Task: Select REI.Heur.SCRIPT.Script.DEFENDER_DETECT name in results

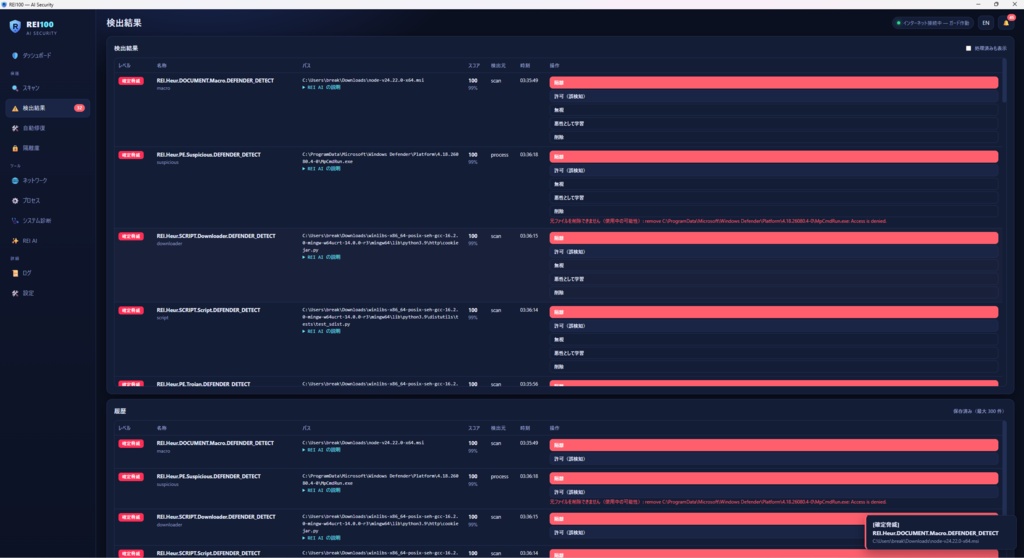Action: point(208,310)
